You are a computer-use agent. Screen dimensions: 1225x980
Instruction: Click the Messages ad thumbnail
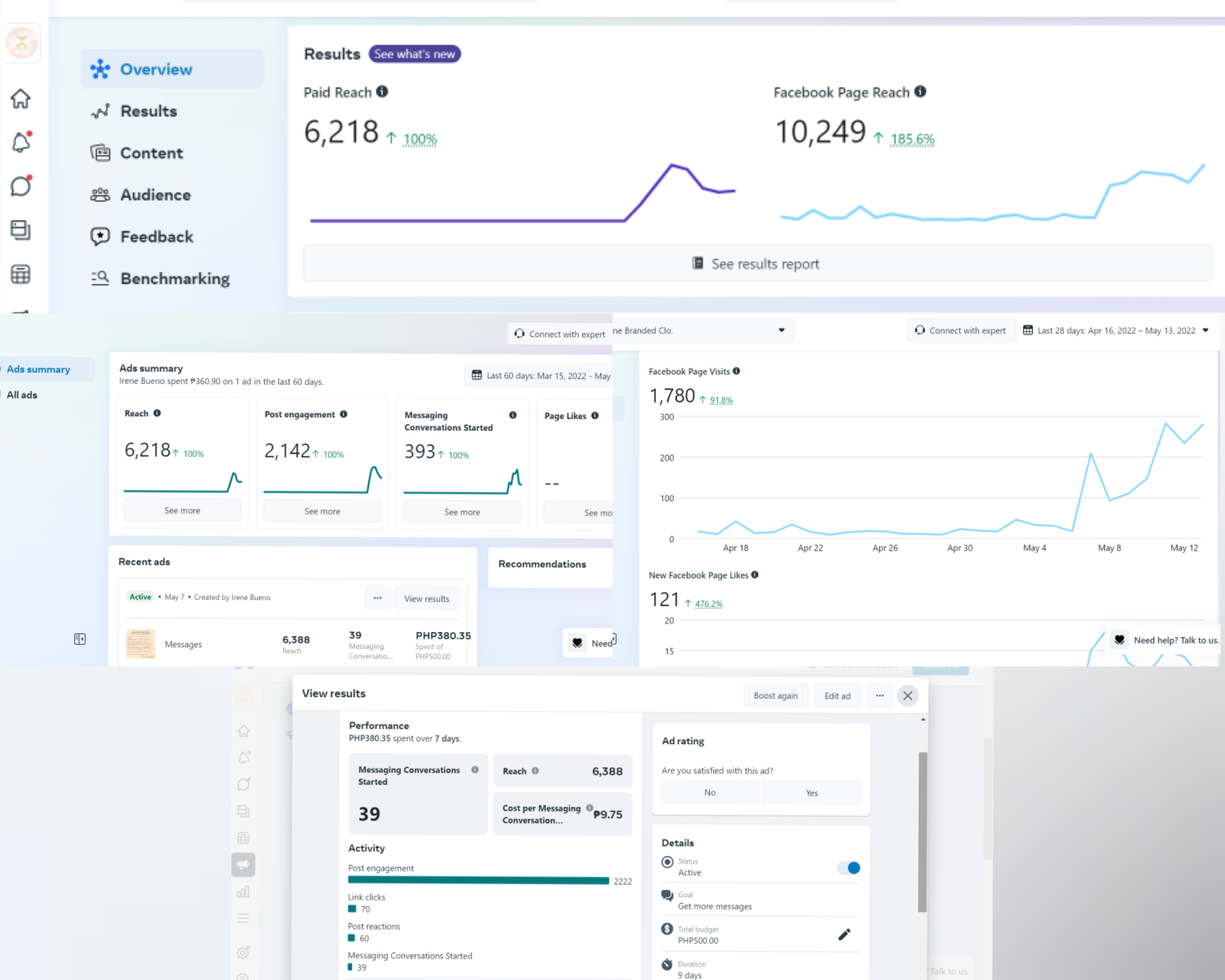pyautogui.click(x=140, y=643)
